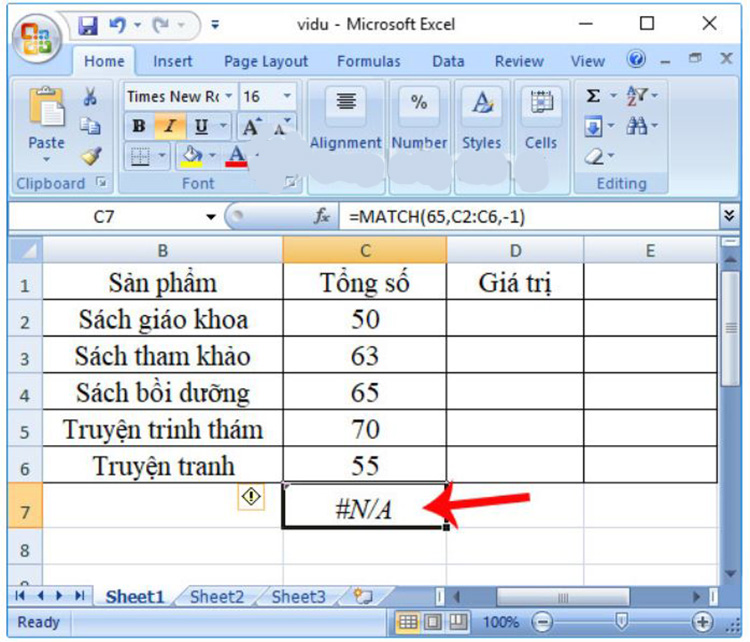
Task: Open the Data ribbon tab
Action: [x=448, y=61]
